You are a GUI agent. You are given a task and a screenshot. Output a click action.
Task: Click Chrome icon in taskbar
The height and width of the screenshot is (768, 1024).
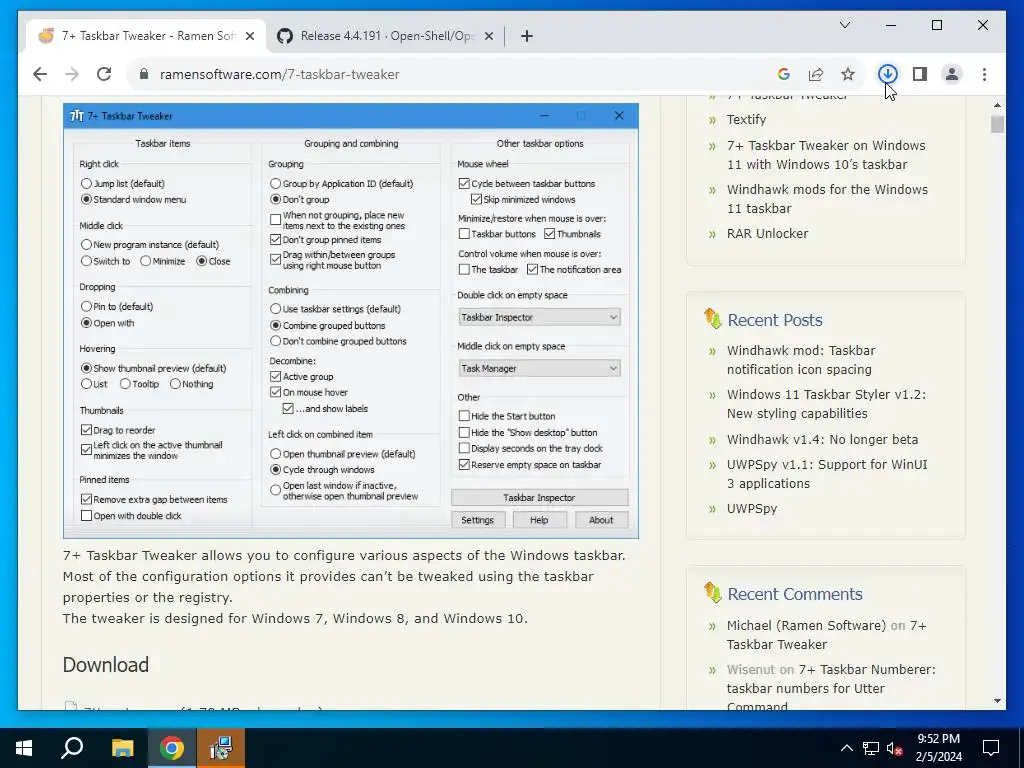pos(172,748)
